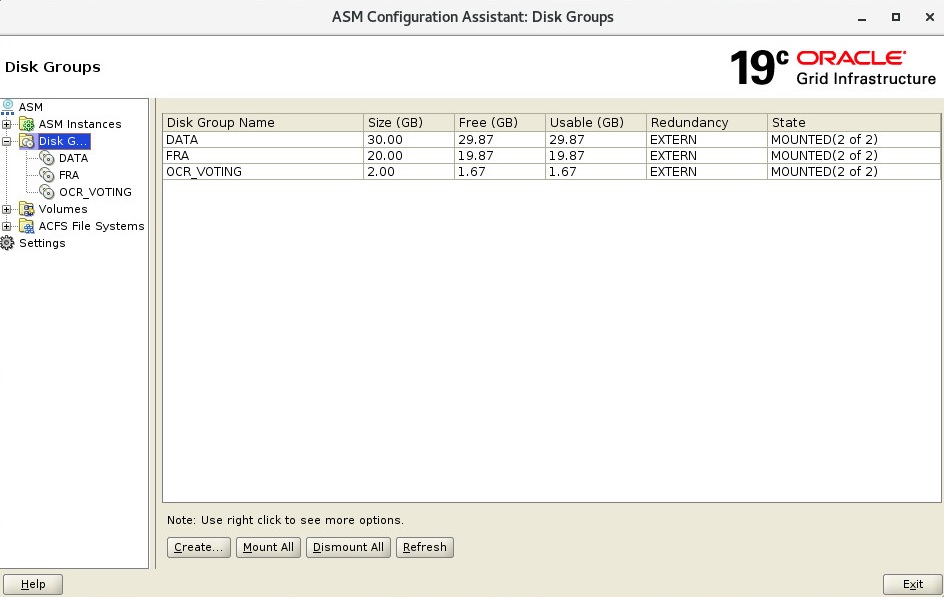Select FRA in the tree

(x=69, y=175)
